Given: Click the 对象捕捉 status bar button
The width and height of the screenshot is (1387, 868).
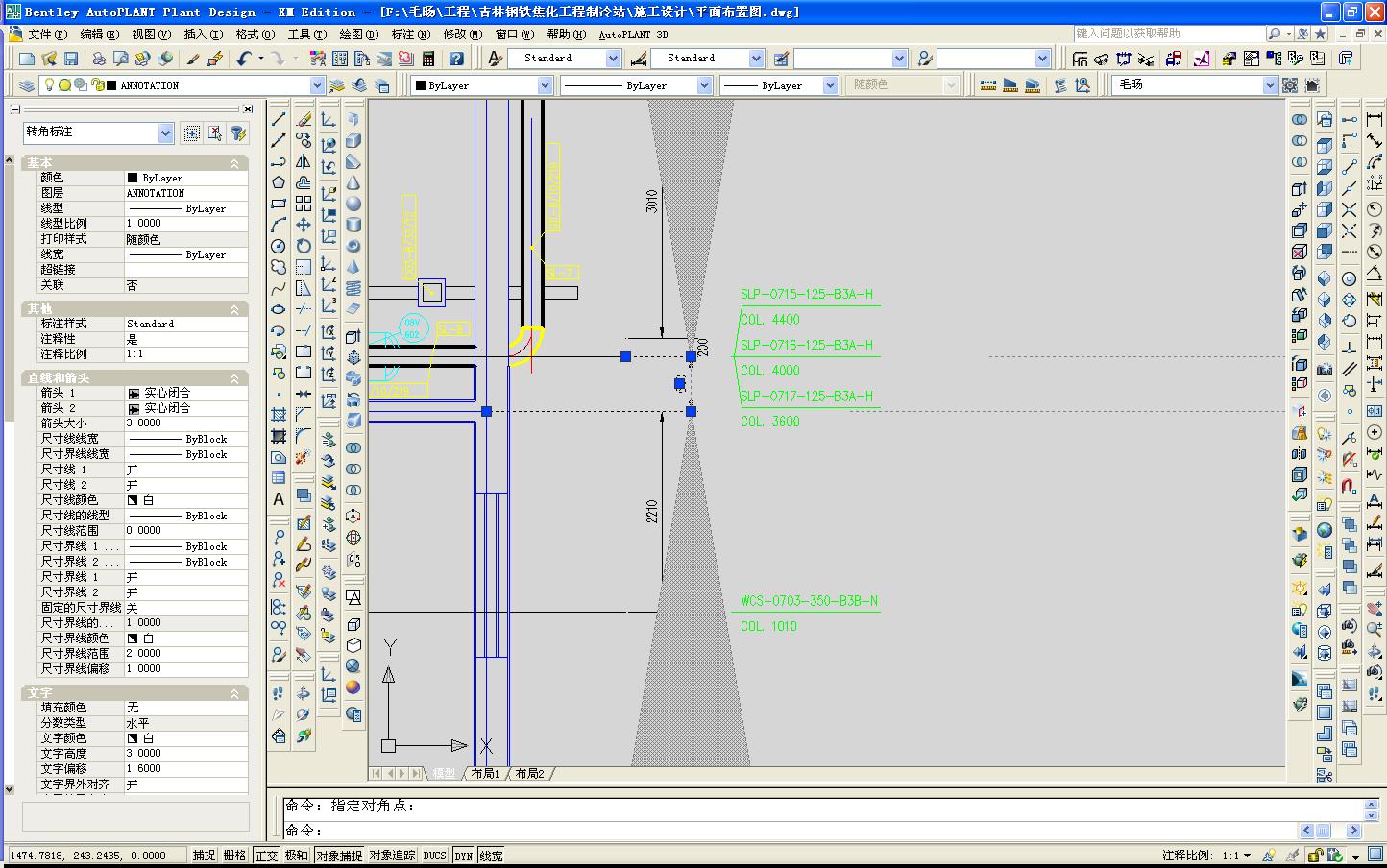Looking at the screenshot, I should [339, 856].
